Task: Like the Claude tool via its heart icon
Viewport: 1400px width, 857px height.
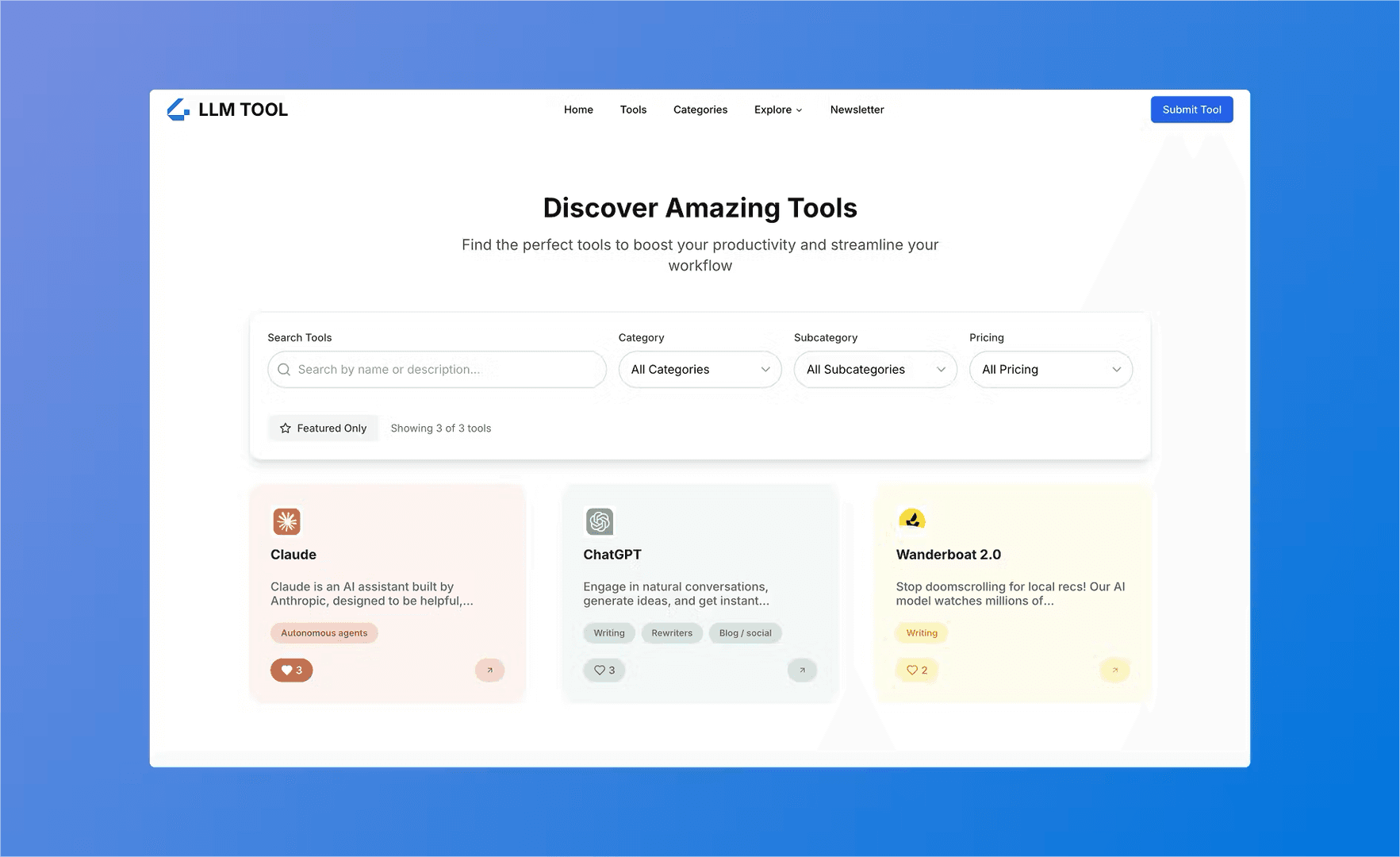Action: [x=286, y=670]
